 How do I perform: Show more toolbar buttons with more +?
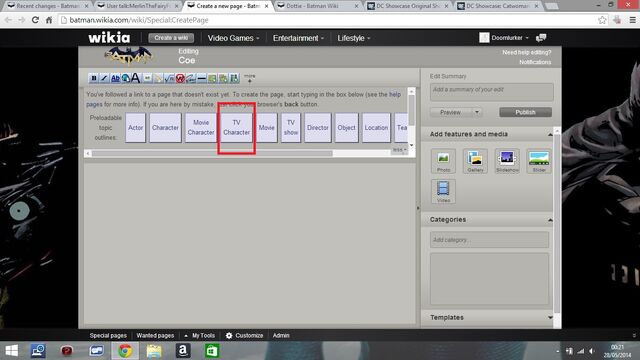249,78
